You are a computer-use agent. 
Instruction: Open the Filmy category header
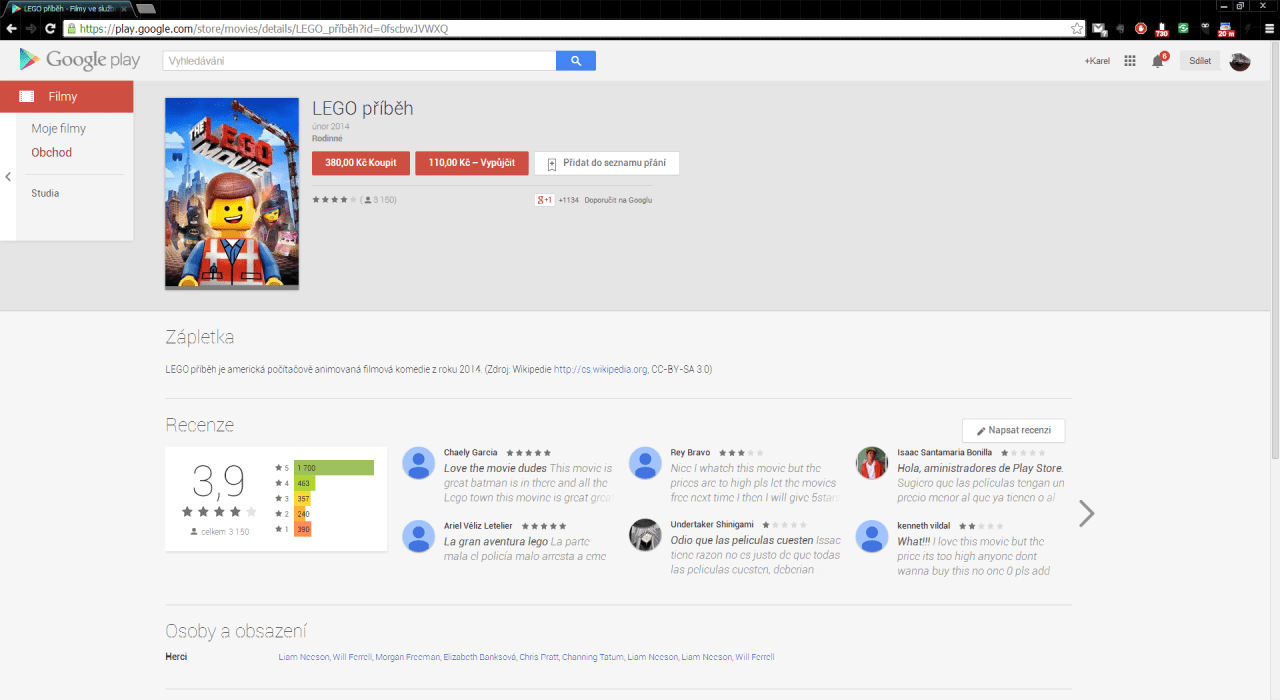(66, 96)
